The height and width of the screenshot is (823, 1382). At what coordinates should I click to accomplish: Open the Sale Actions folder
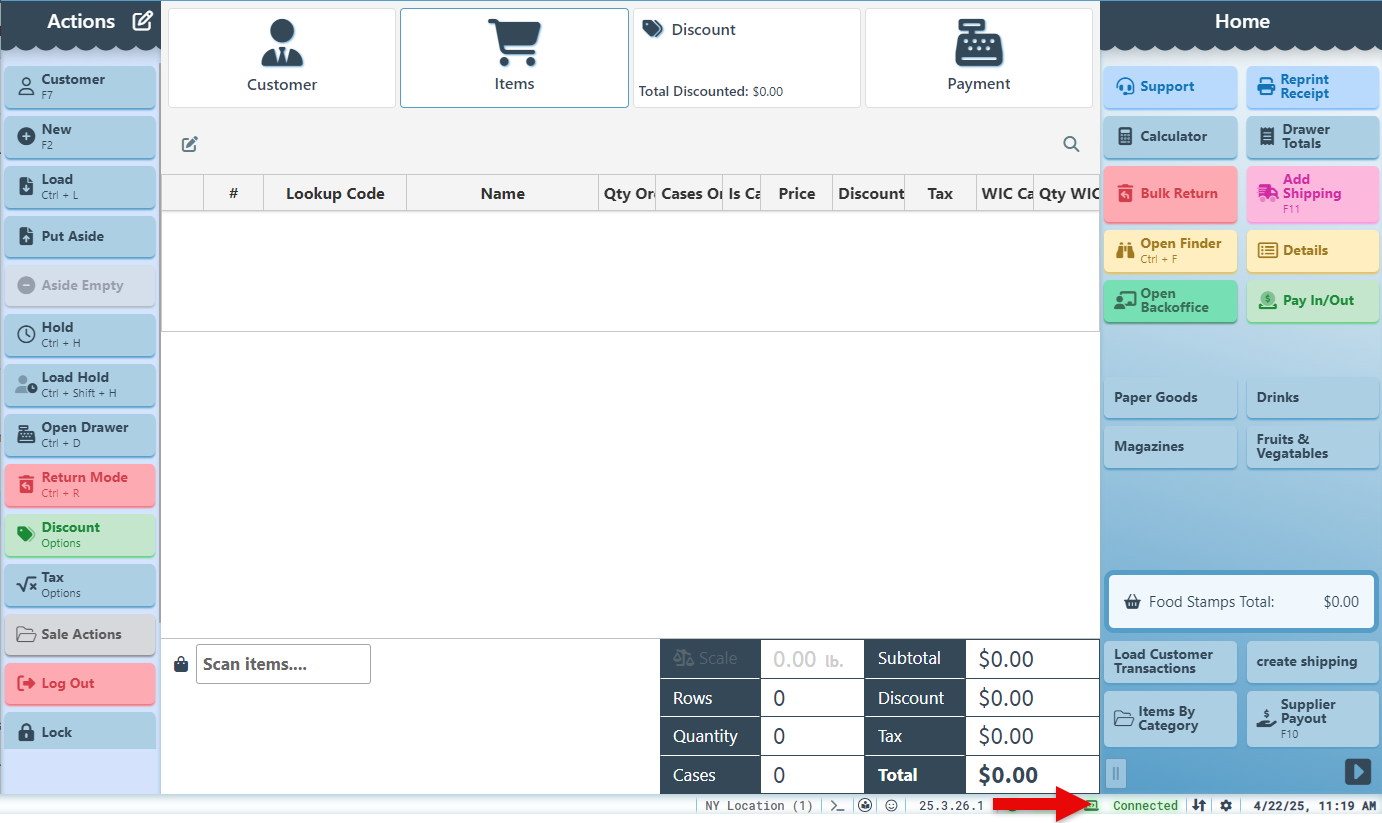(80, 634)
